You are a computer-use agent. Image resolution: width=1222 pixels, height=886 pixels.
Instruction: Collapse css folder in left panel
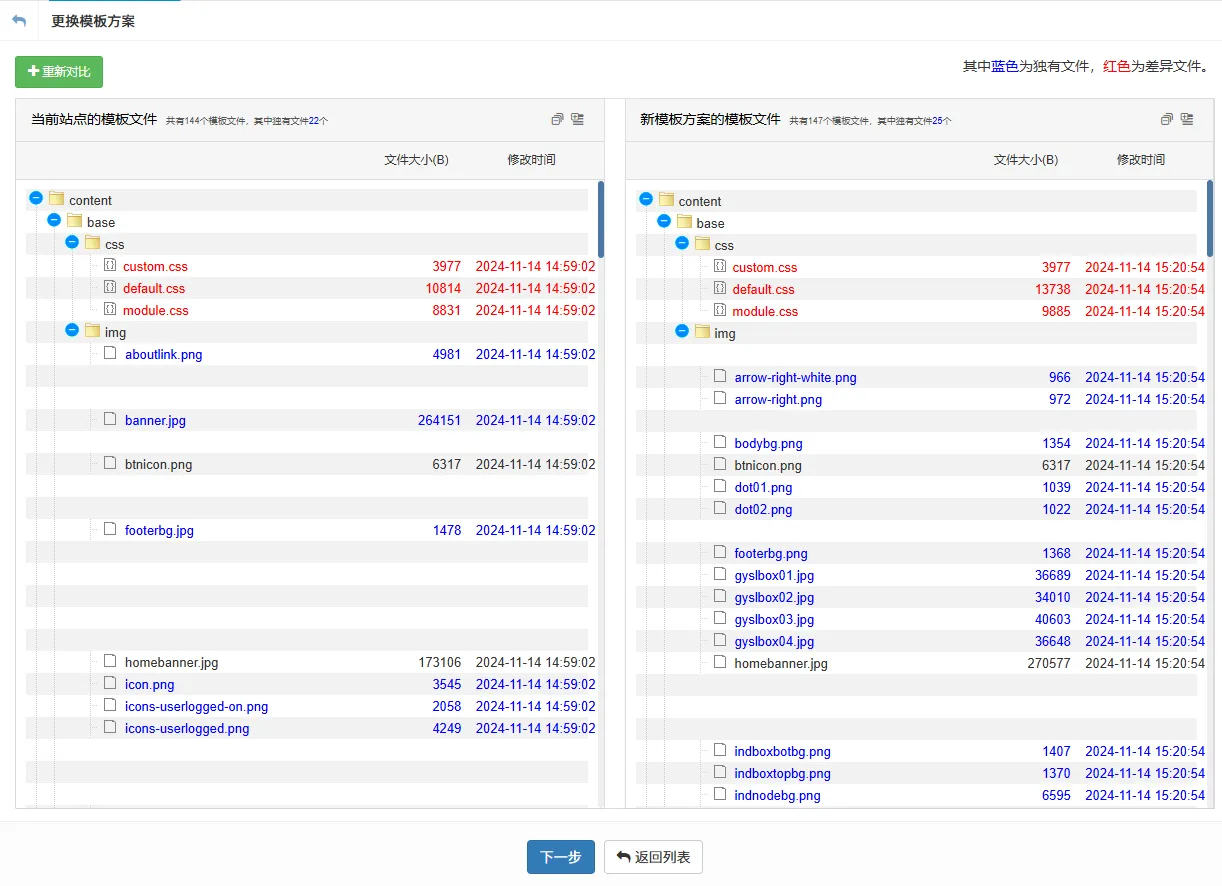click(x=72, y=243)
